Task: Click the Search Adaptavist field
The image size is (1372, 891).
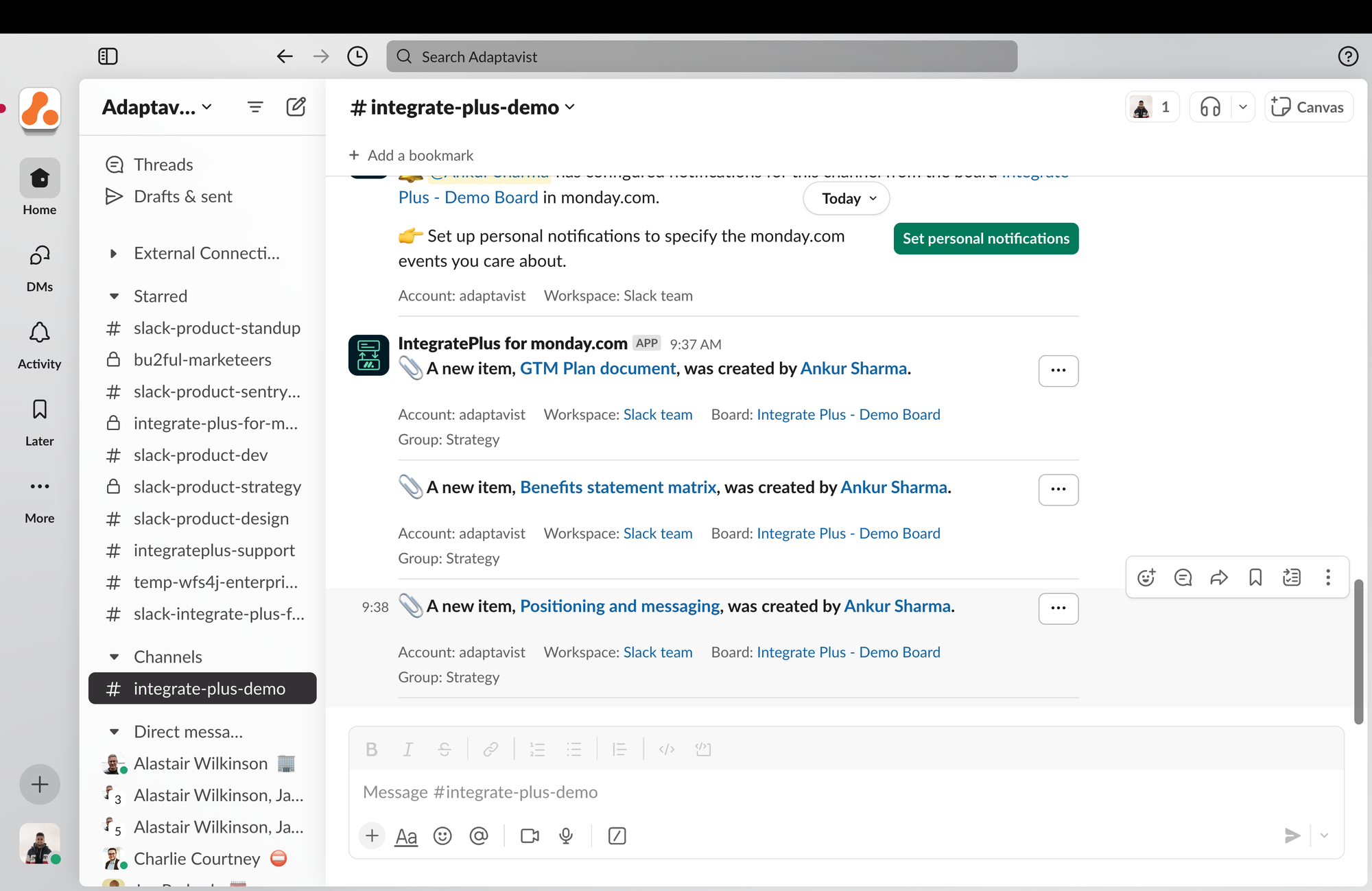Action: coord(701,56)
